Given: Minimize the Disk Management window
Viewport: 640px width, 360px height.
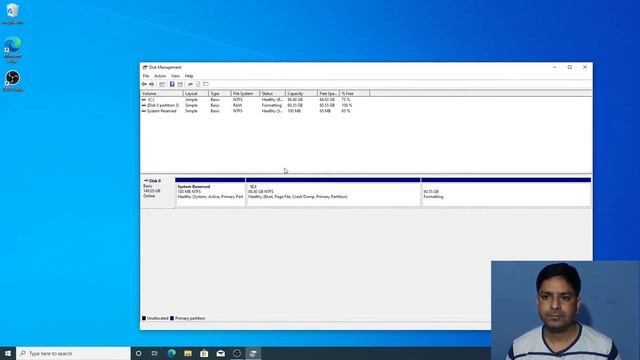Looking at the screenshot, I should click(x=555, y=67).
